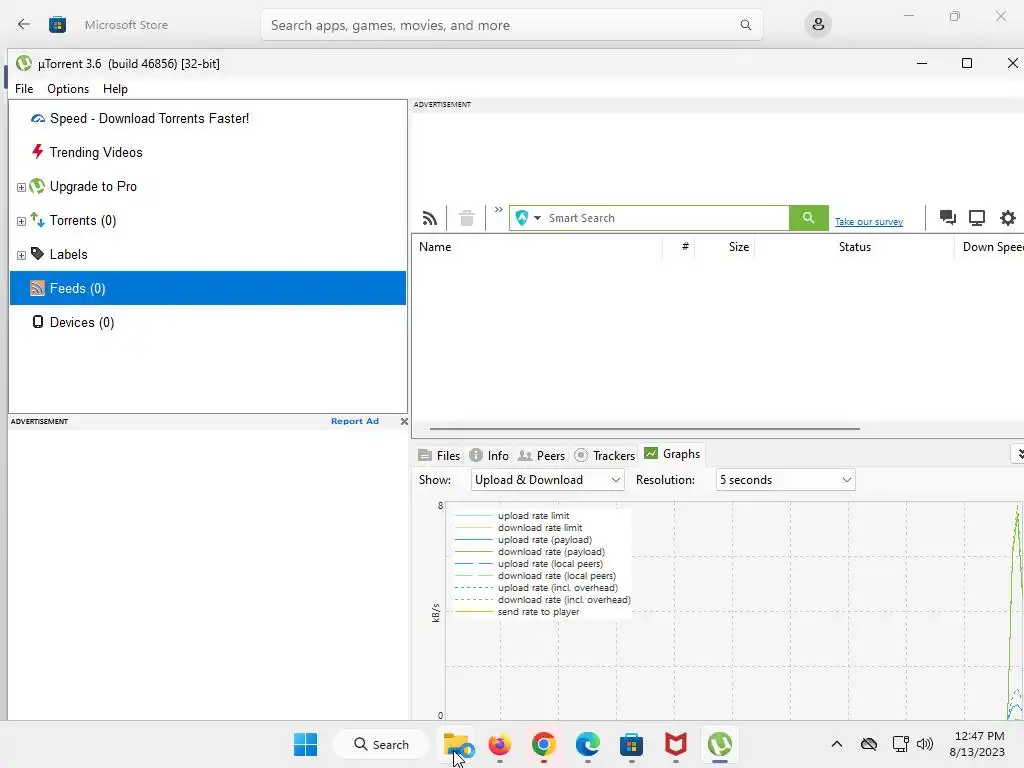The height and width of the screenshot is (768, 1024).
Task: Focus the Smart Search input field
Action: [x=667, y=218]
